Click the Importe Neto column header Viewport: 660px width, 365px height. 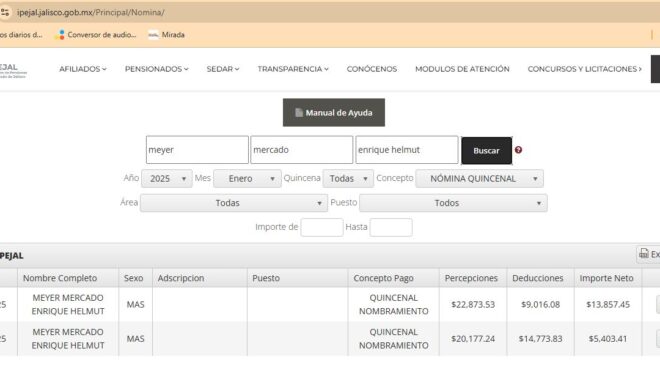[x=607, y=278]
